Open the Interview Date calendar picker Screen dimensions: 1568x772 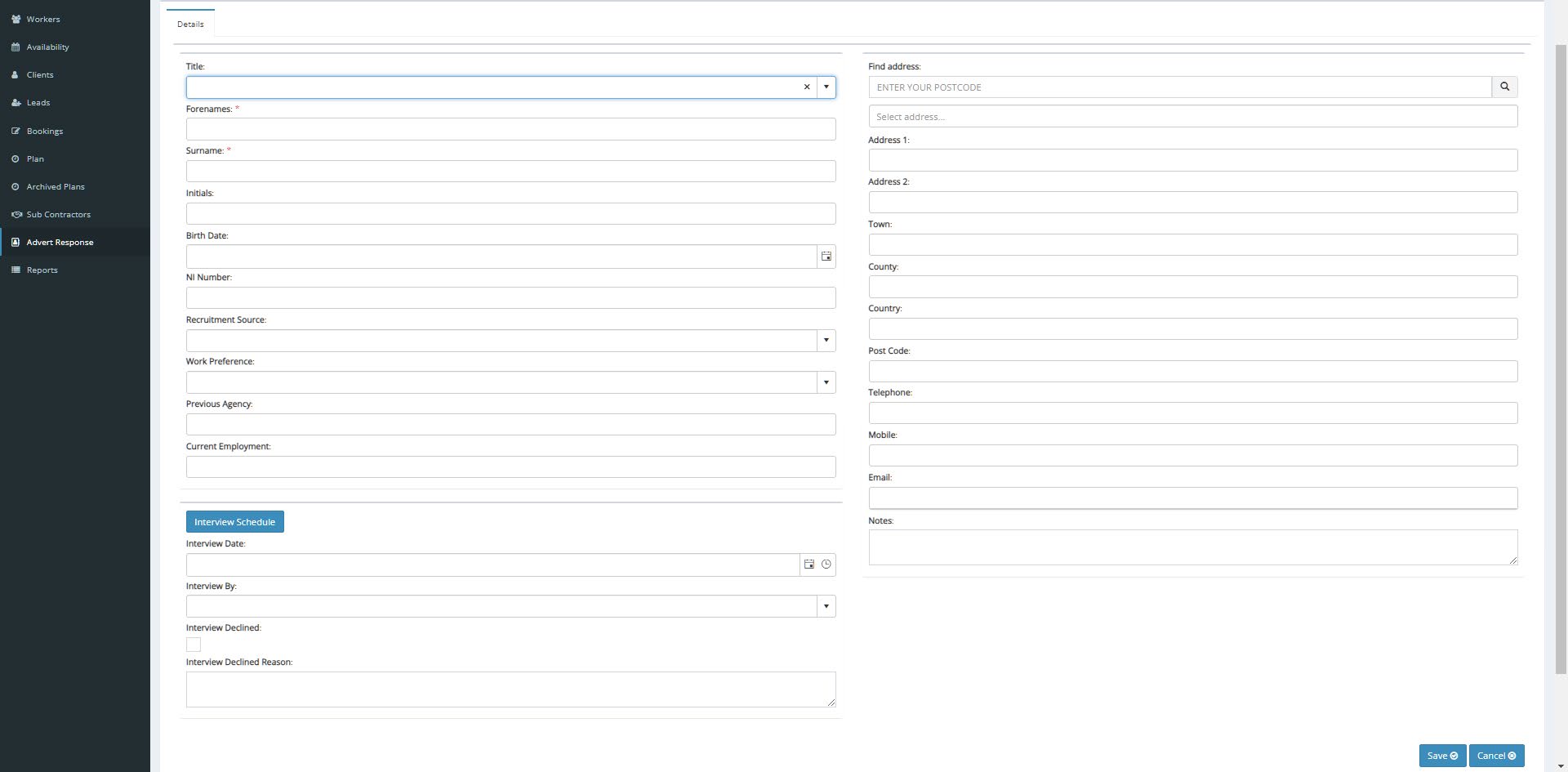808,564
